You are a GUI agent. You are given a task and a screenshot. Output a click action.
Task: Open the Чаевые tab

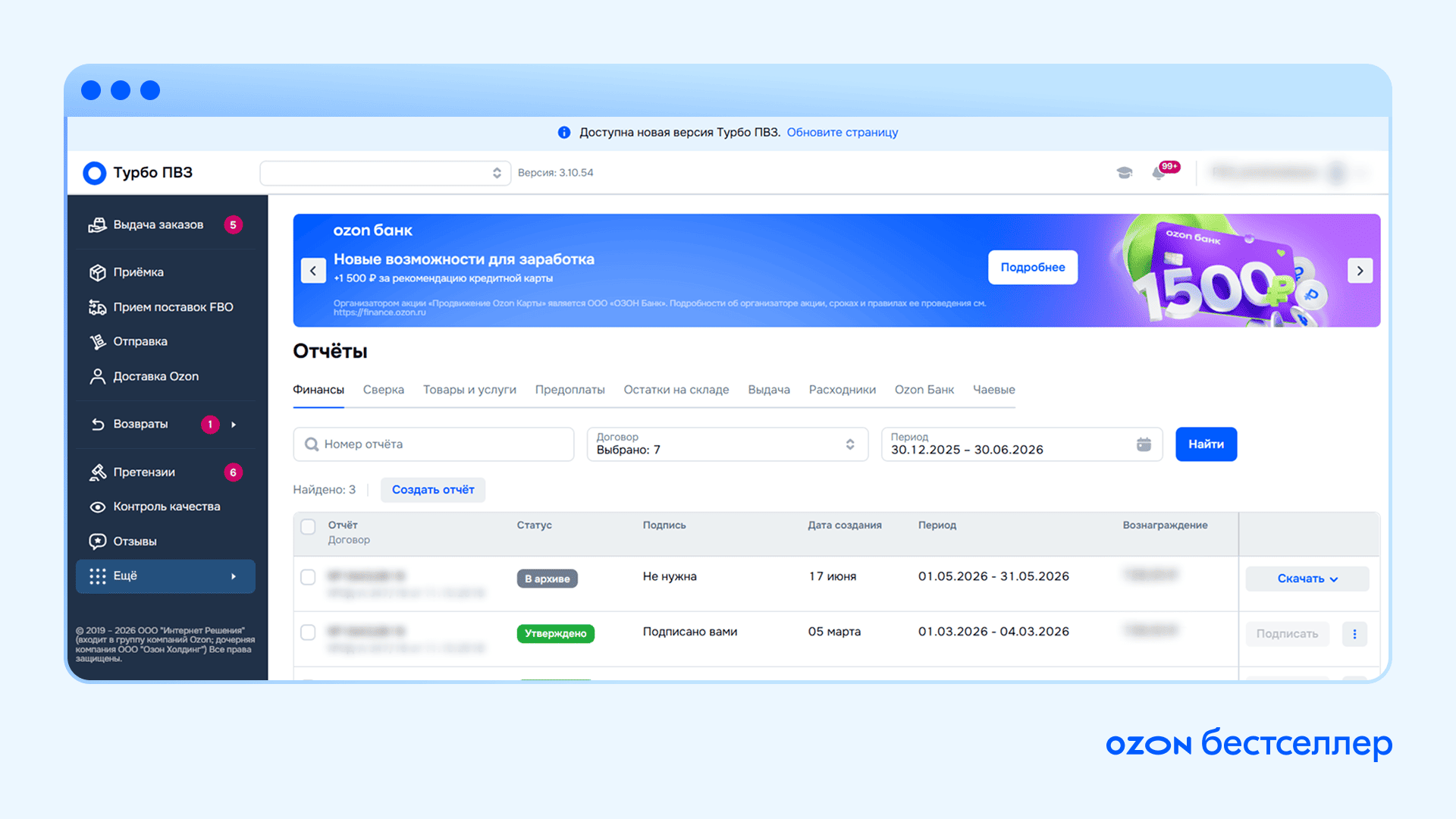click(x=994, y=390)
